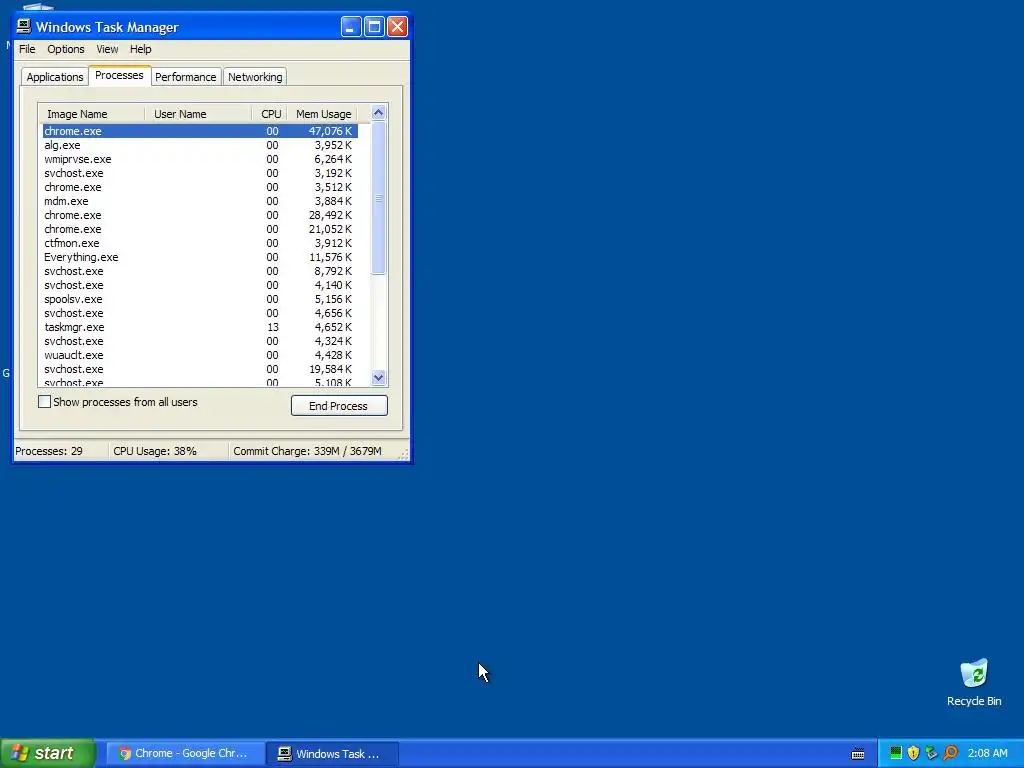Select the chrome.exe row using 47,076 K

click(200, 131)
